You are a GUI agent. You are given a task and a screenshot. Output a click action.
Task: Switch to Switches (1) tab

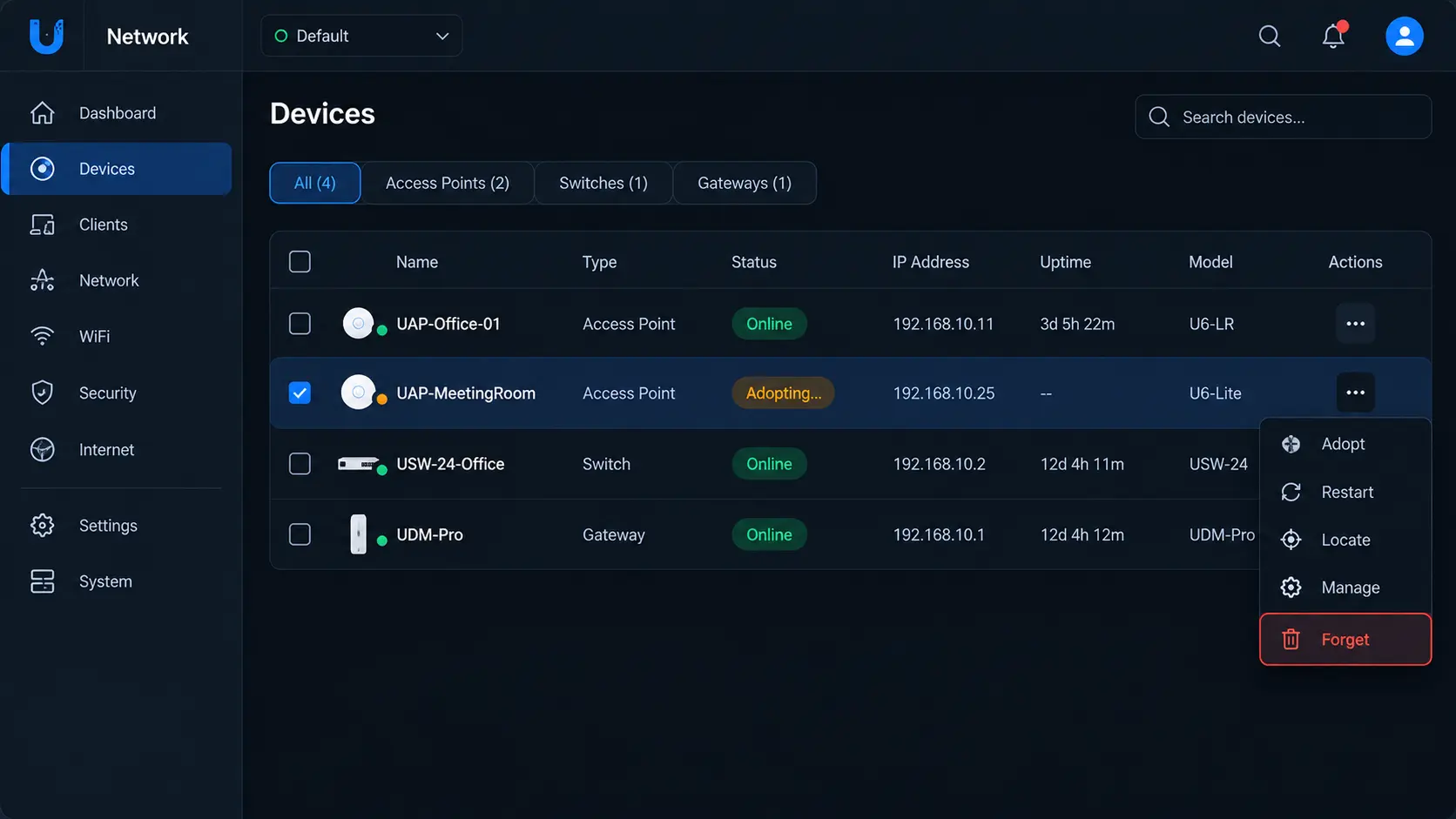point(603,183)
